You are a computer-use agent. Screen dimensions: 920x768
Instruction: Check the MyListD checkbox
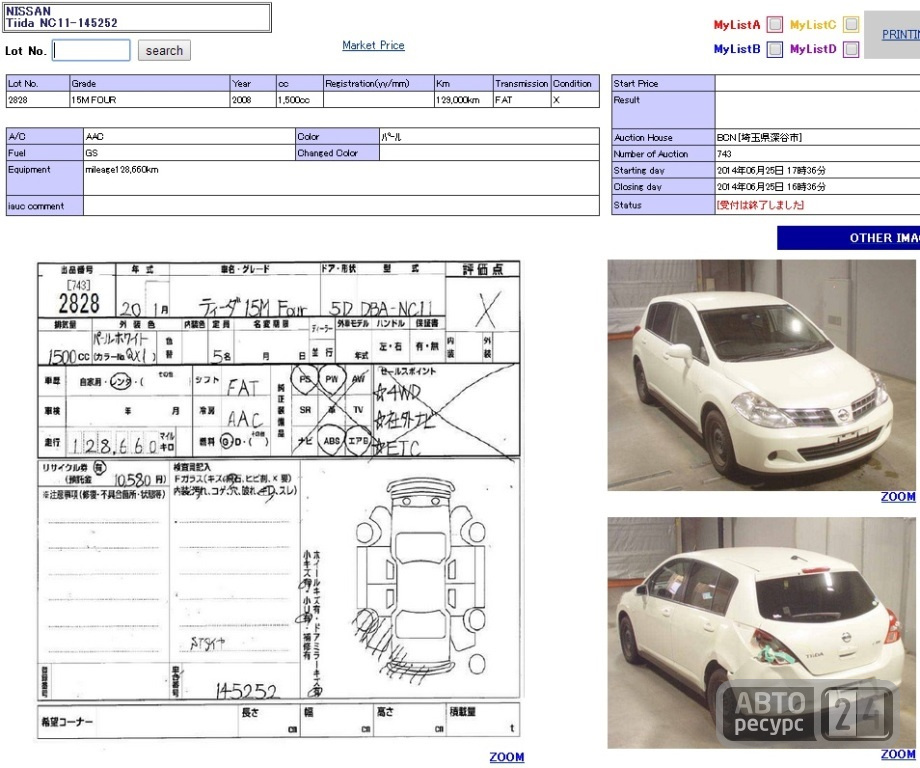[851, 49]
